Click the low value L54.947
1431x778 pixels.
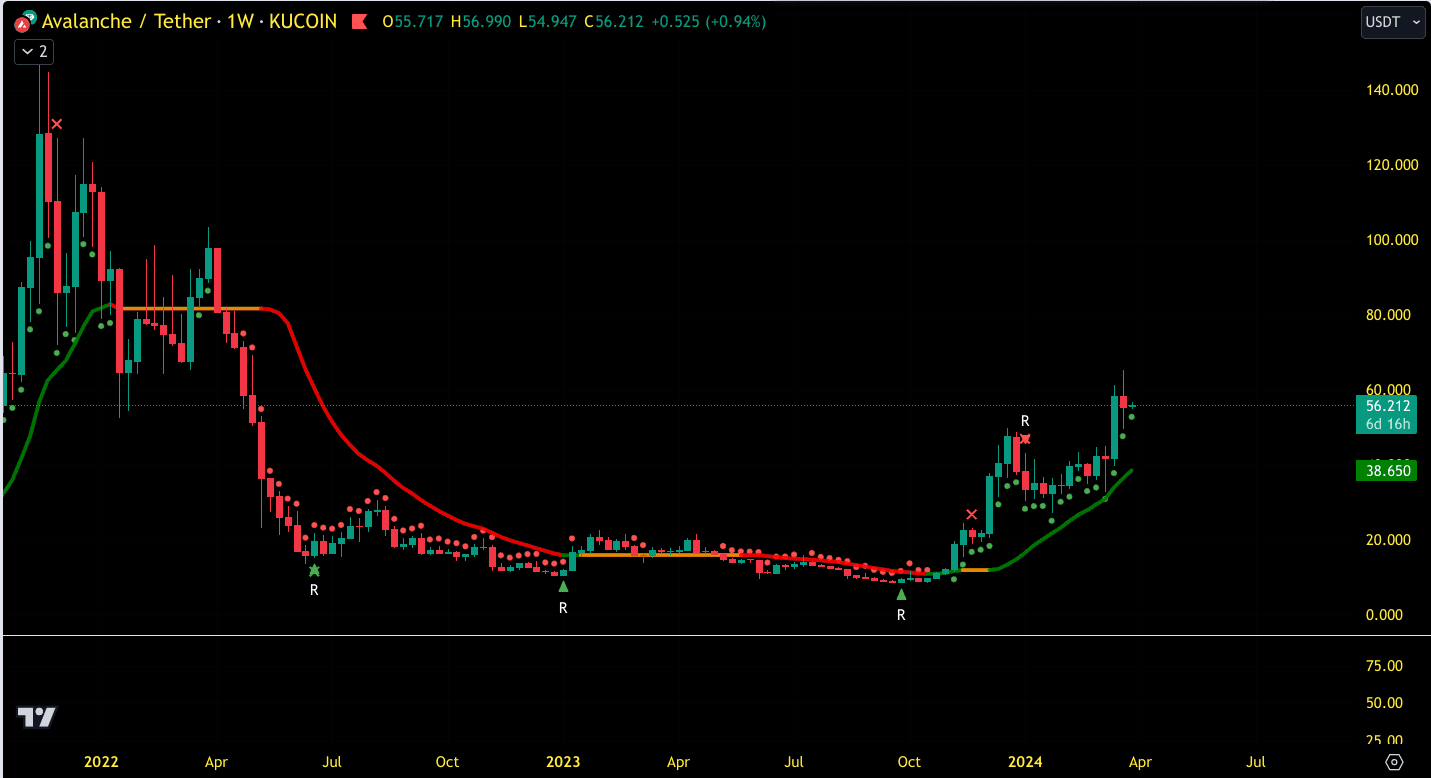point(548,21)
